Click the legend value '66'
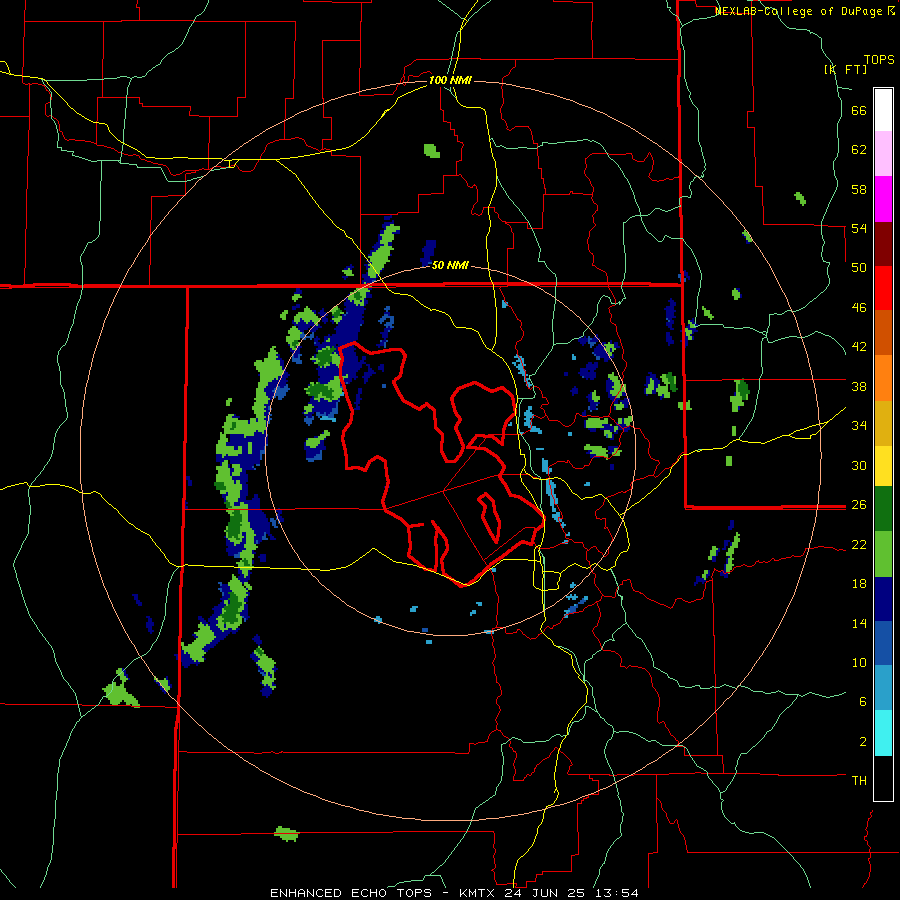900x900 pixels. [x=859, y=111]
